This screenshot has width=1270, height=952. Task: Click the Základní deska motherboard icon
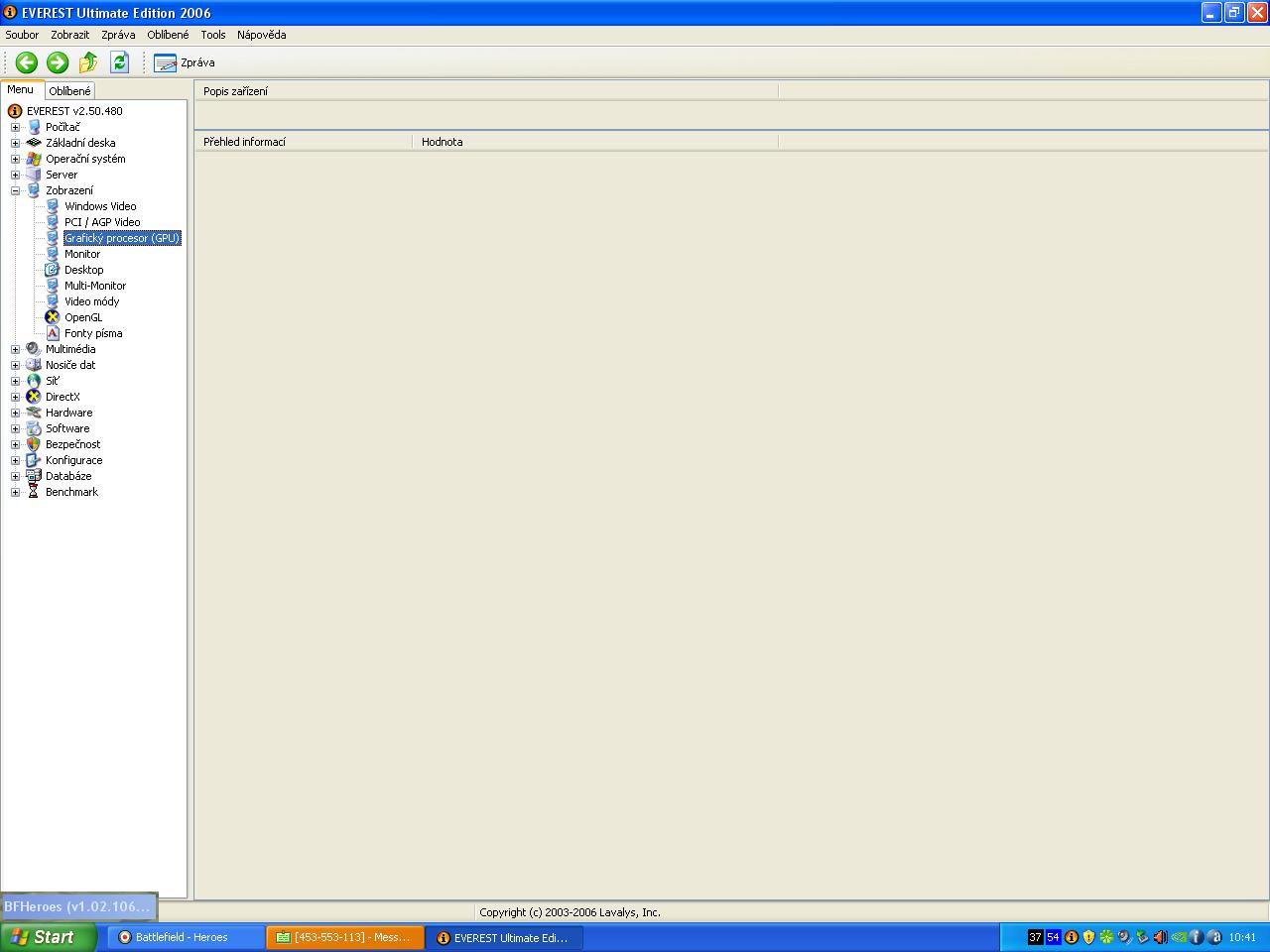click(x=34, y=143)
